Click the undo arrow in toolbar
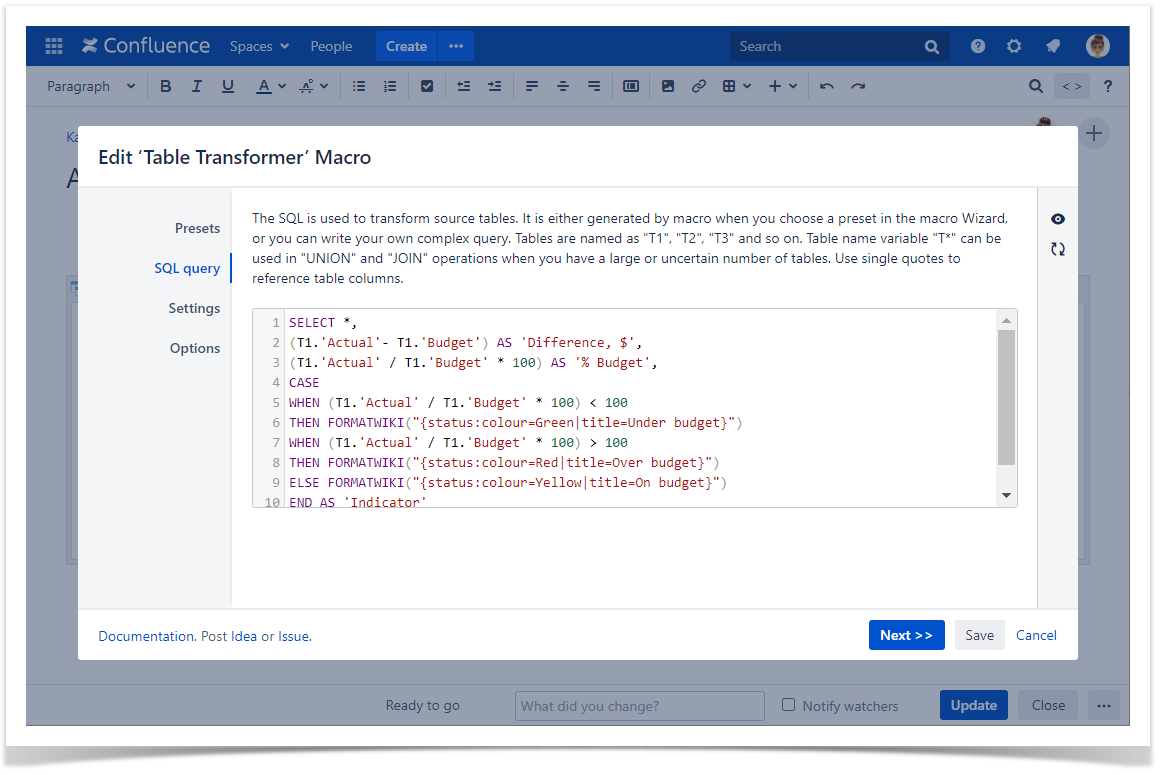This screenshot has width=1164, height=775. point(827,87)
